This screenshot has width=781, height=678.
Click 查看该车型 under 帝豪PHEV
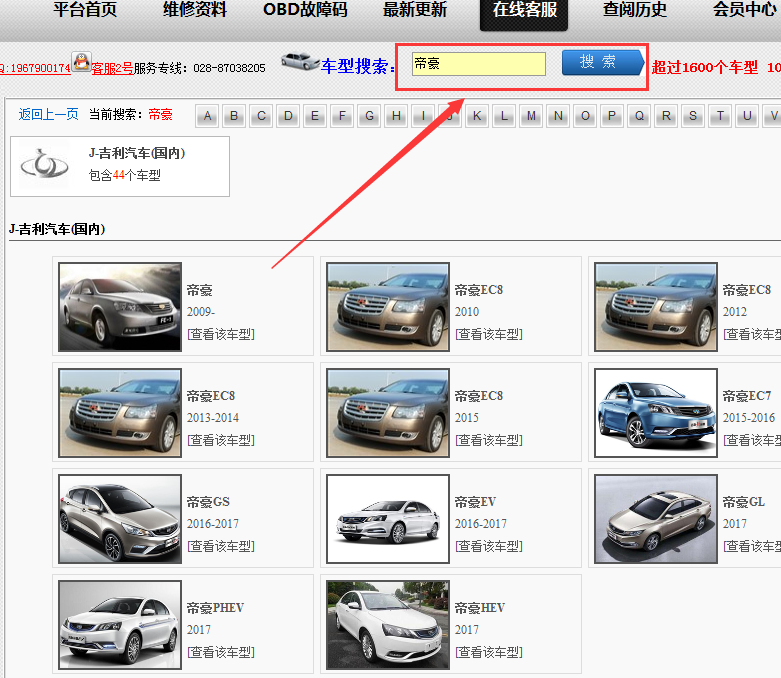tap(221, 652)
